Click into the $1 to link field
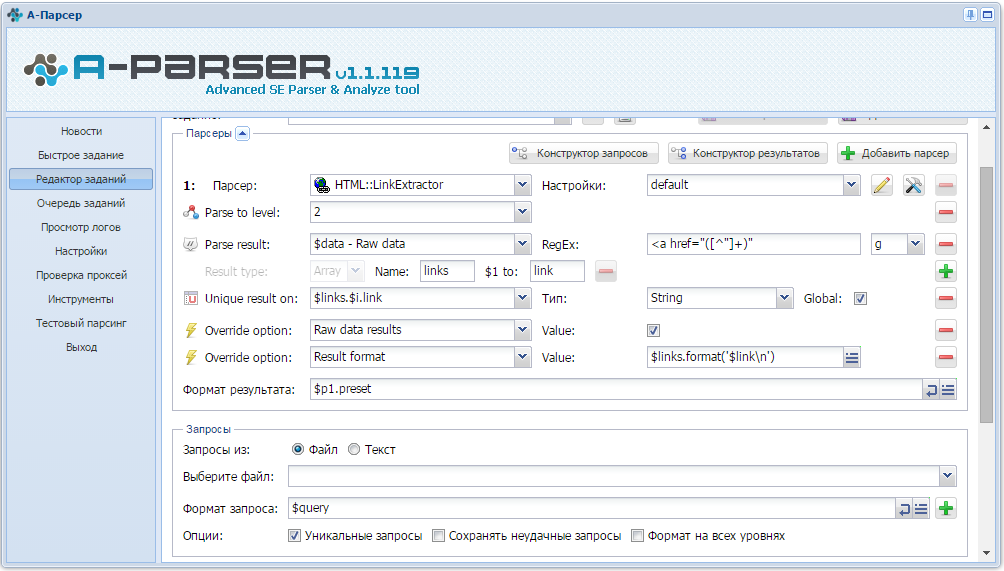 click(558, 271)
